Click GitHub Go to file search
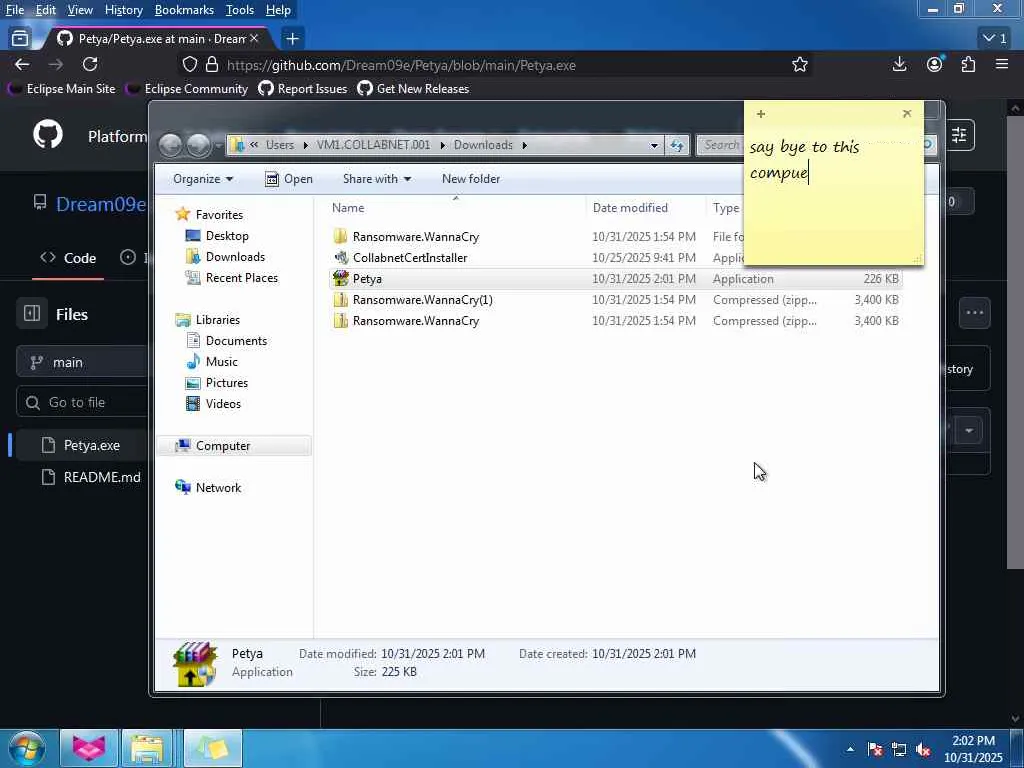Image resolution: width=1024 pixels, height=768 pixels. 84,402
